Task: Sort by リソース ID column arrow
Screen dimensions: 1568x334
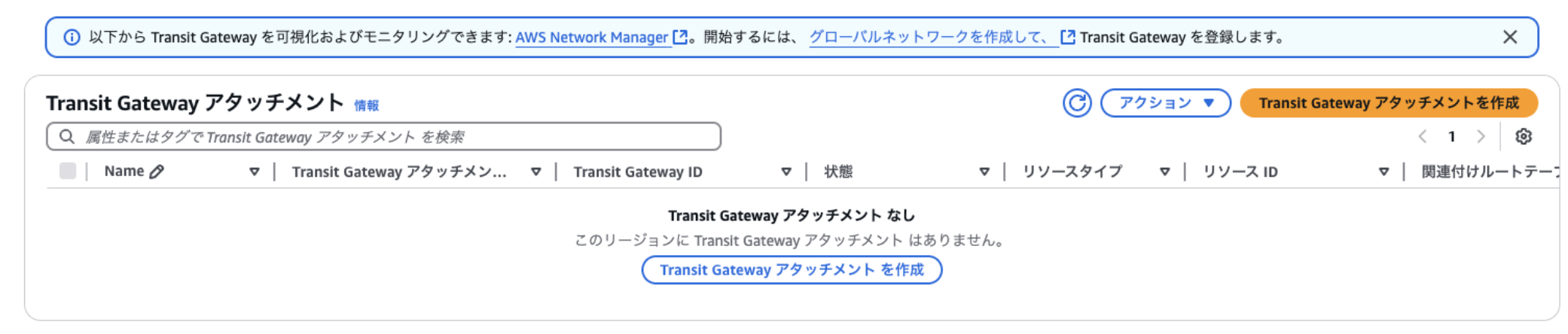Action: pyautogui.click(x=1383, y=172)
